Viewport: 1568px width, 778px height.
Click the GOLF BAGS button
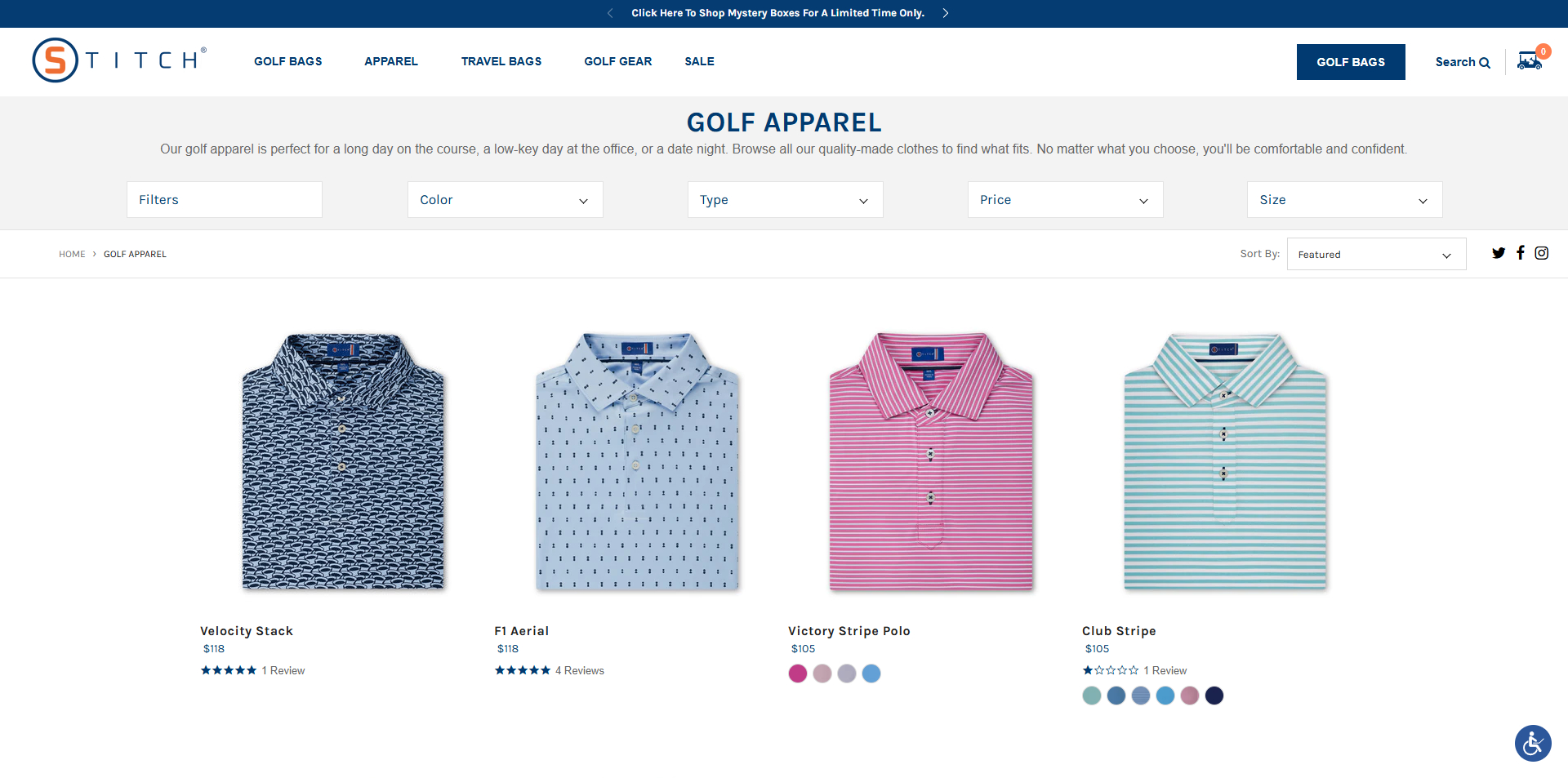pos(1350,61)
